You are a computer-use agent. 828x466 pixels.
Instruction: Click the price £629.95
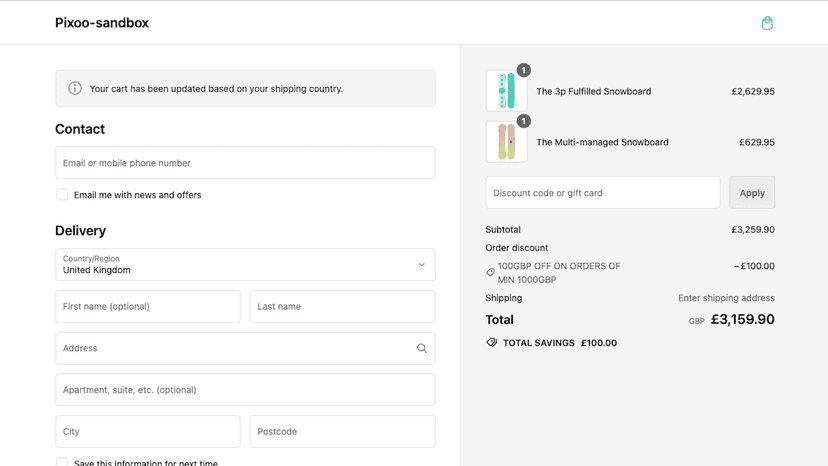coord(757,142)
